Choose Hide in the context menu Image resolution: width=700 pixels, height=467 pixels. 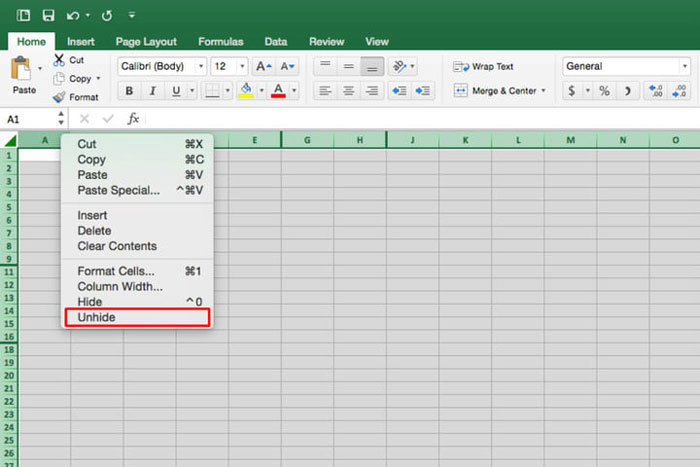coord(137,302)
